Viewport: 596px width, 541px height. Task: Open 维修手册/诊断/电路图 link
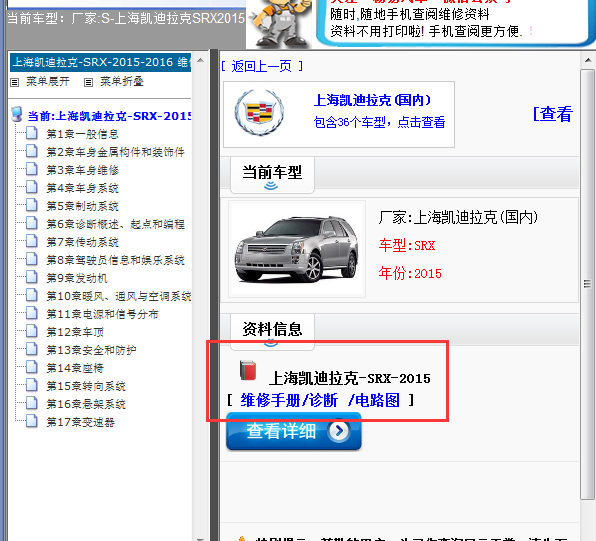320,400
